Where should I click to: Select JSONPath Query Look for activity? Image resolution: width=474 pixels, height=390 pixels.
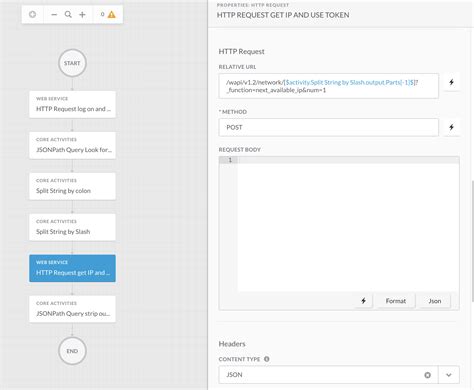point(72,145)
